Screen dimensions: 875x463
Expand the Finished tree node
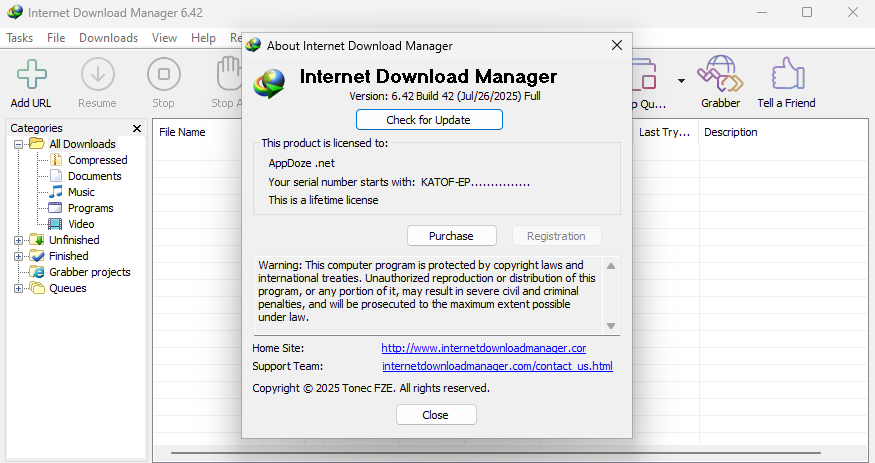(x=18, y=257)
